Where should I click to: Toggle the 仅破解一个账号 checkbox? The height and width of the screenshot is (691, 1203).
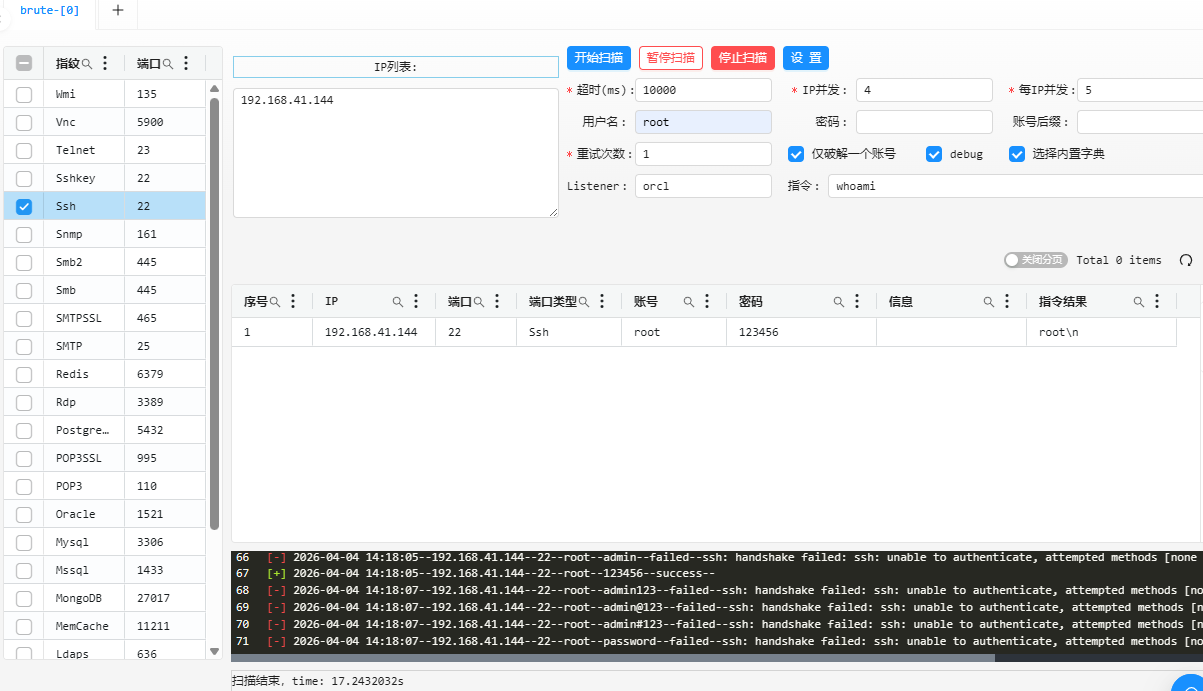[x=796, y=154]
